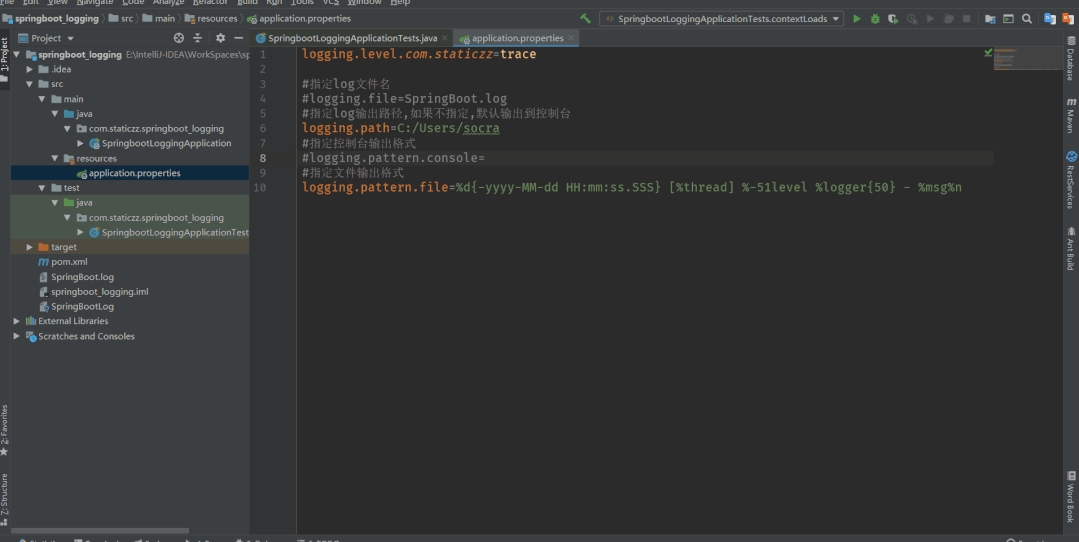The image size is (1079, 542).
Task: Expand the SpringbootLoggingApplication class node
Action: (x=81, y=143)
